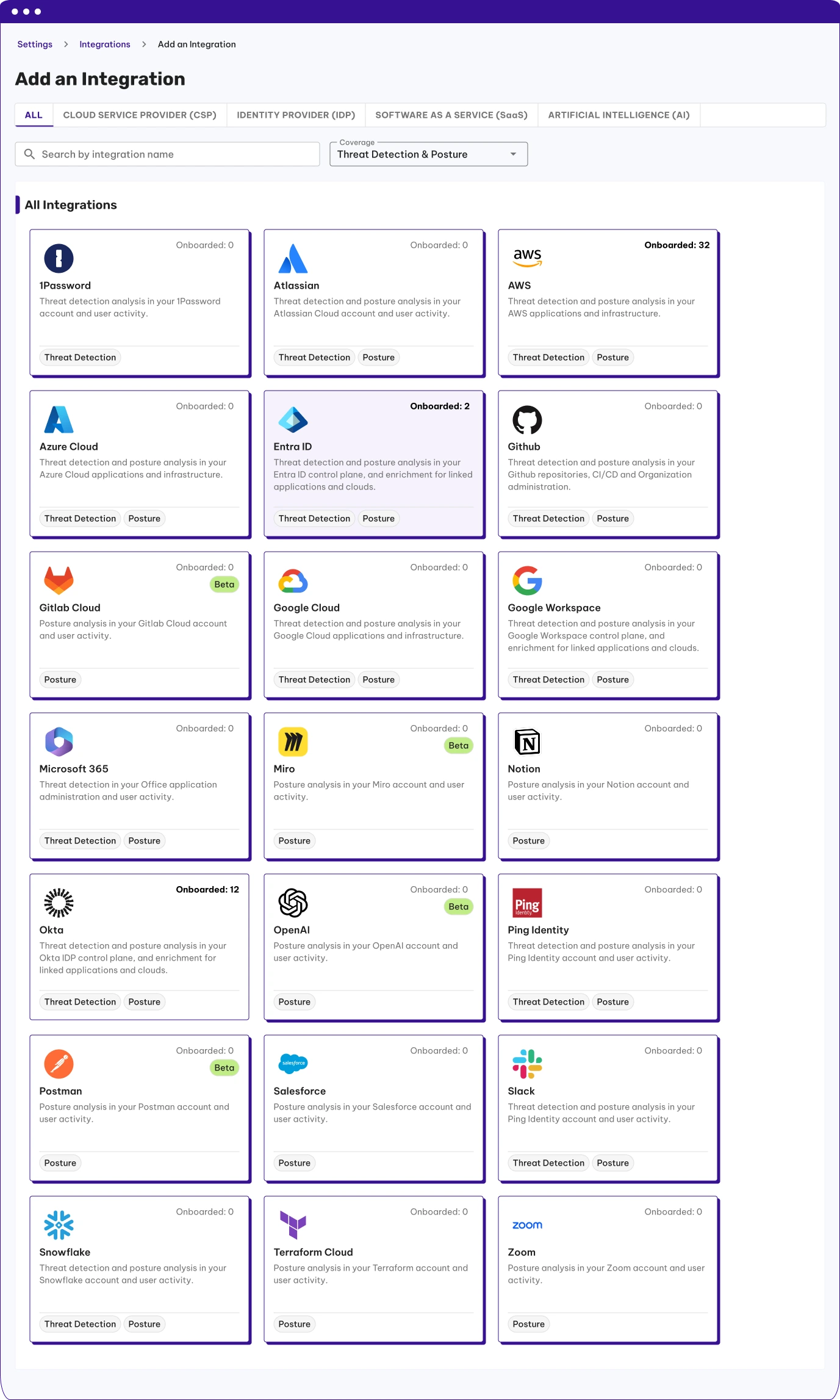The image size is (840, 1400).
Task: Click Beta badge on OpenAI card
Action: tap(458, 906)
